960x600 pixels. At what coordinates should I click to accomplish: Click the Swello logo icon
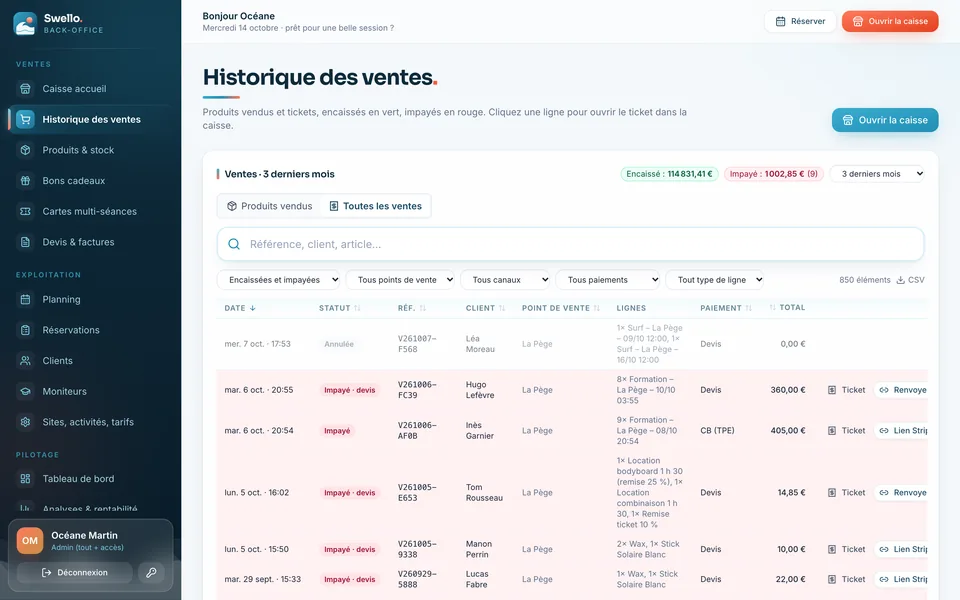click(25, 23)
